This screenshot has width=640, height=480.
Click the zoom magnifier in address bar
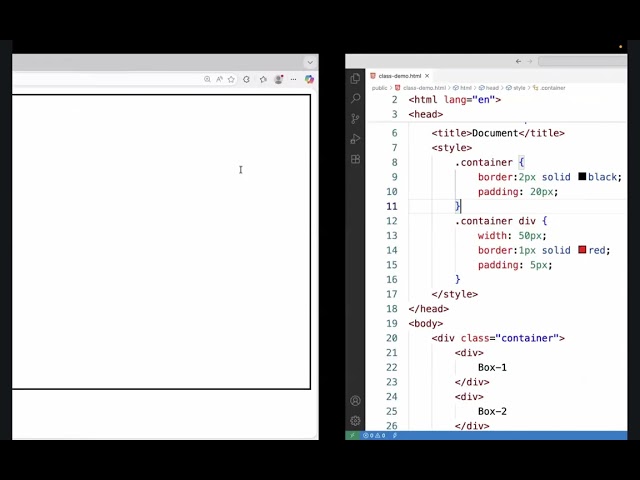pos(207,79)
